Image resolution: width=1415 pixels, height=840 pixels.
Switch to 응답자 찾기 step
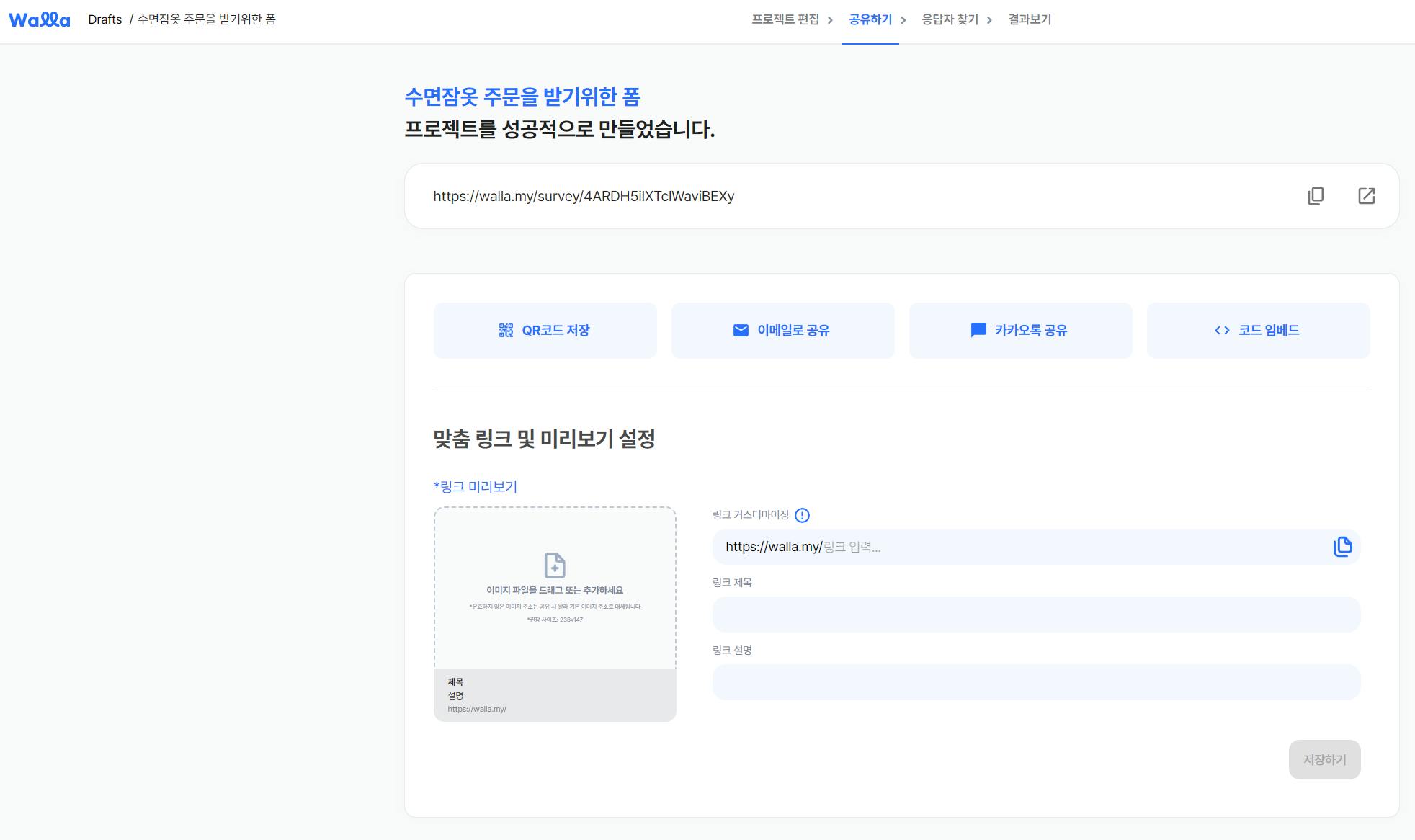tap(950, 19)
